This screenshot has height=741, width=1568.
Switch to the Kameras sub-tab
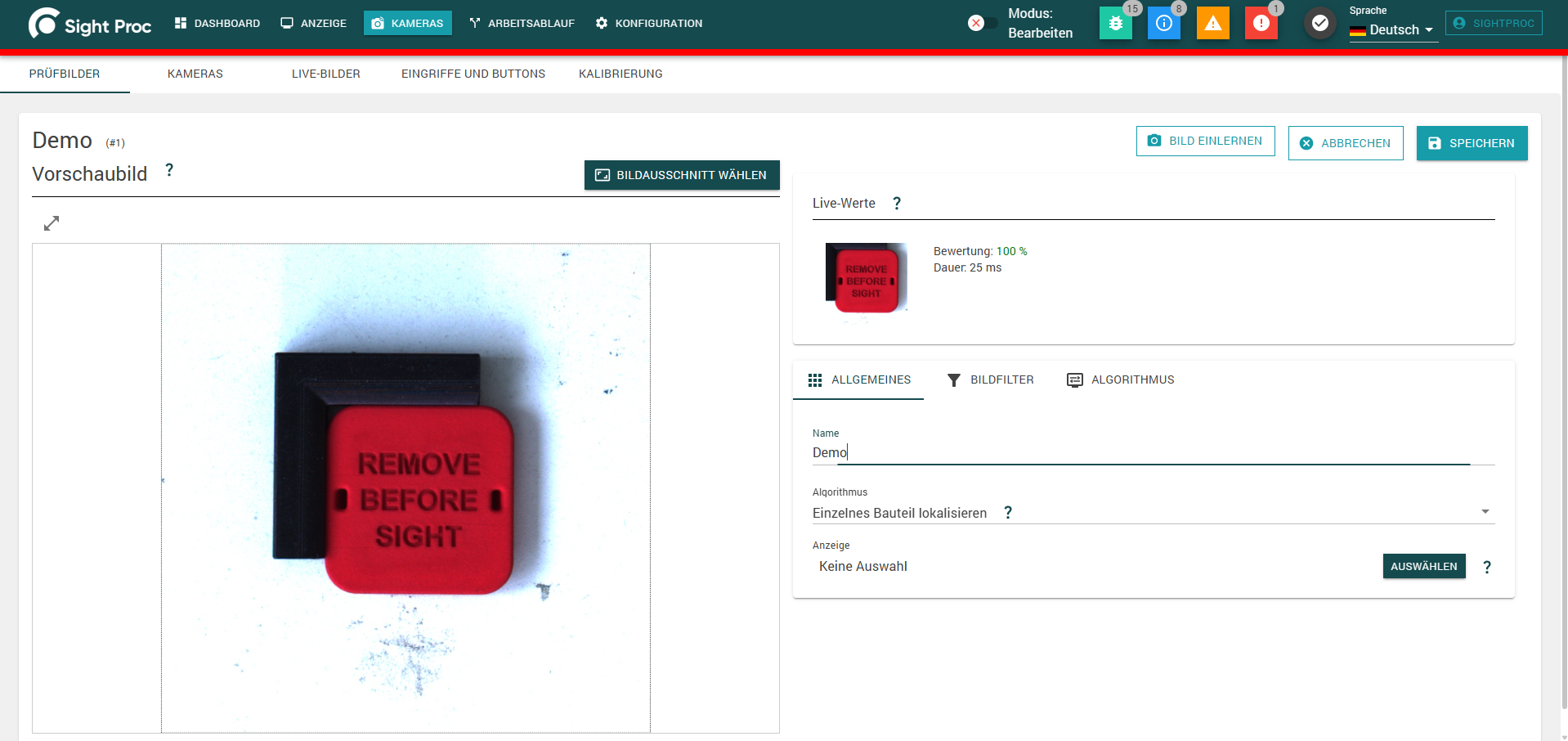point(195,74)
